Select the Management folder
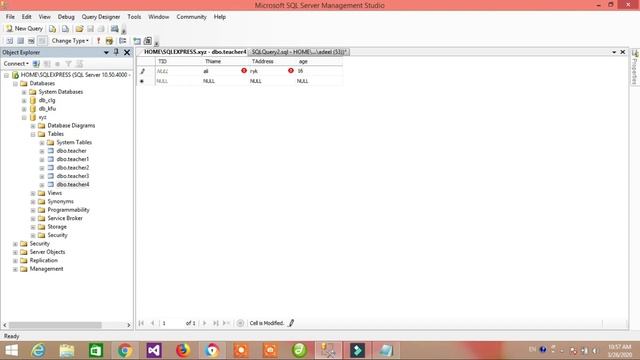The width and height of the screenshot is (640, 360). point(47,269)
